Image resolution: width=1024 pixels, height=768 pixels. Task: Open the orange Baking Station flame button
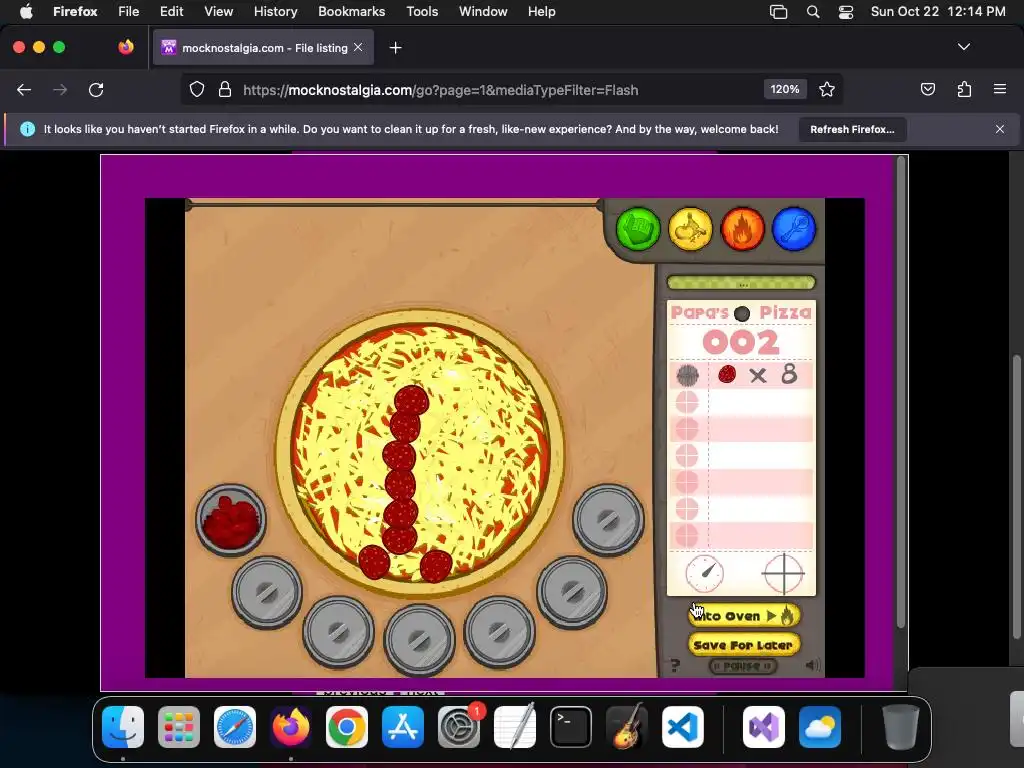742,229
